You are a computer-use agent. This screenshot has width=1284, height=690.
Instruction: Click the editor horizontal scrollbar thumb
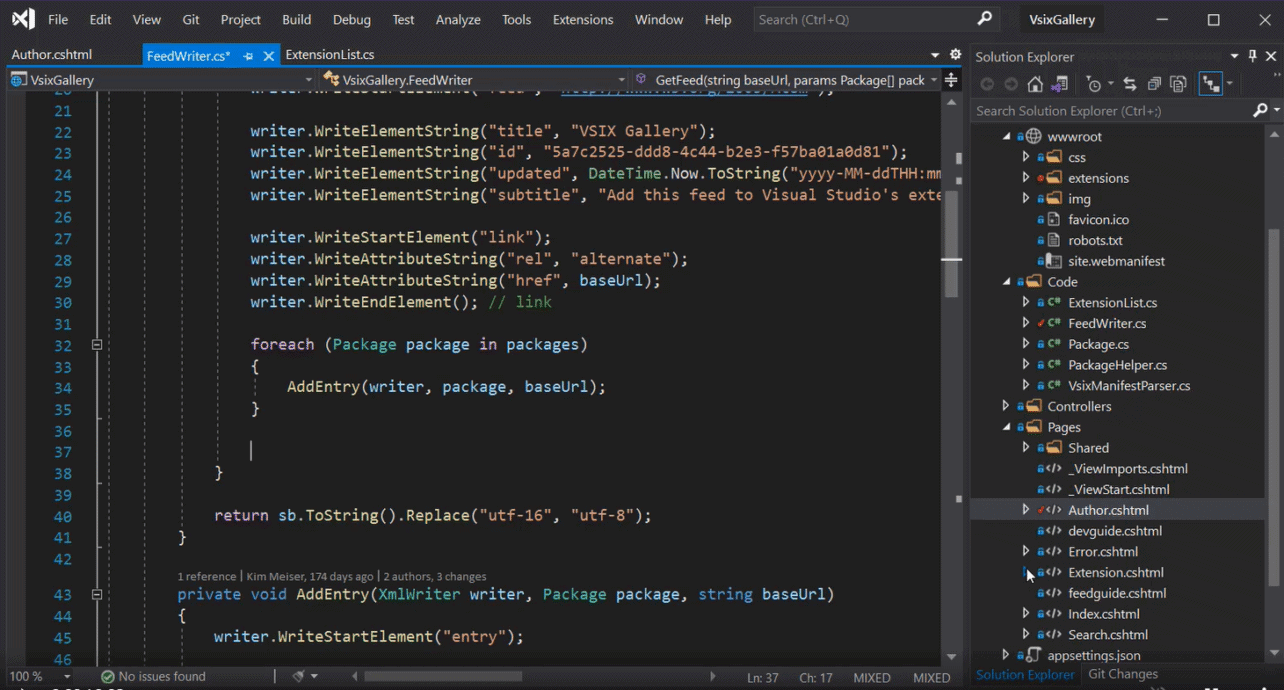[442, 677]
